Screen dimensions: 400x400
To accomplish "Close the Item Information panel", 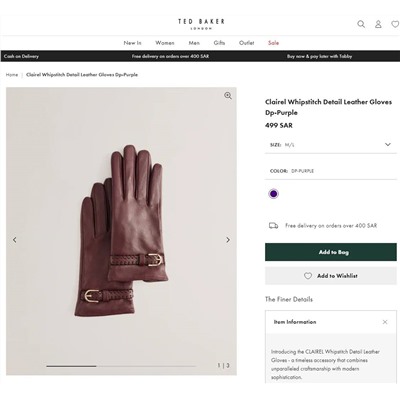I will [385, 322].
